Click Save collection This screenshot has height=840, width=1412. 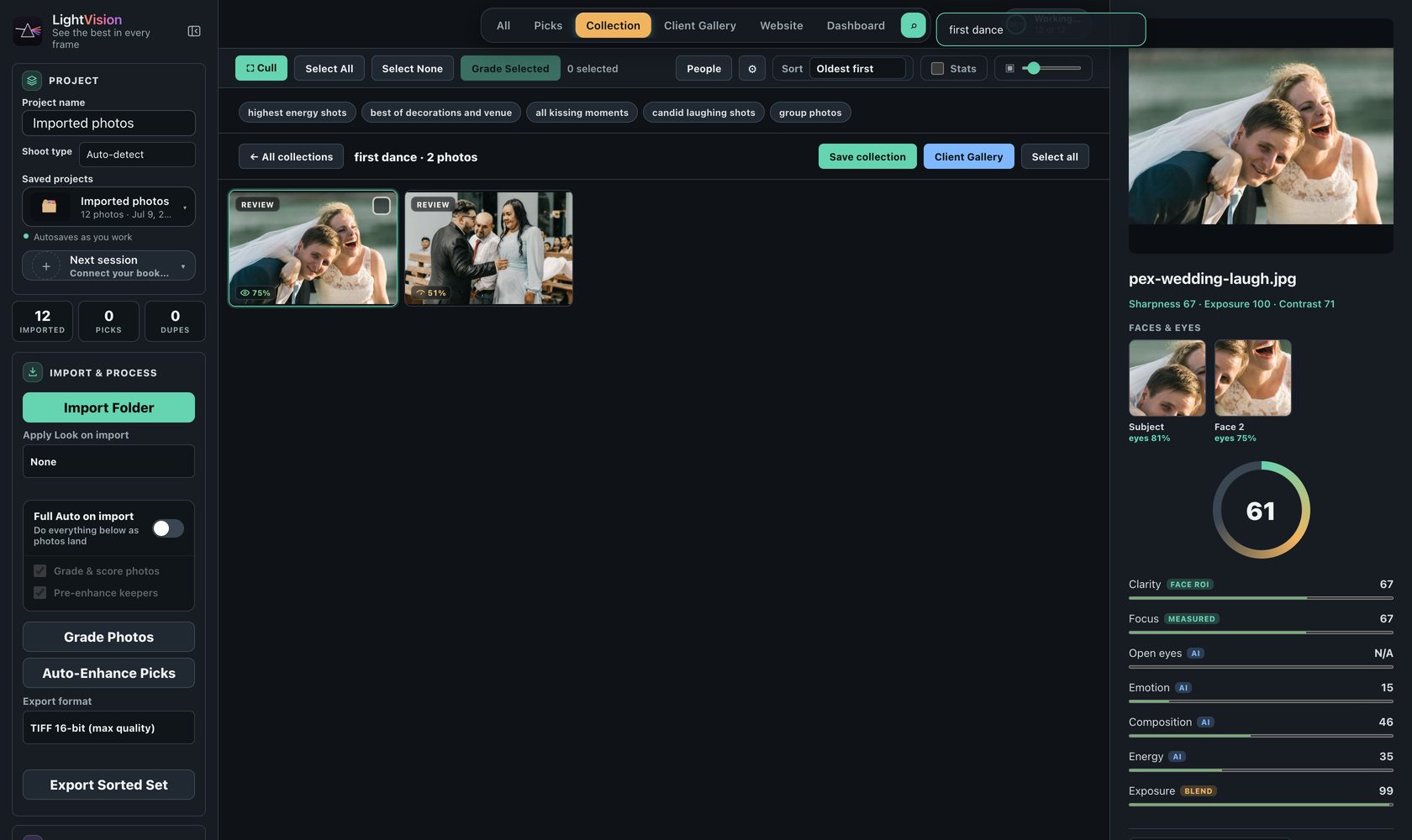pos(867,156)
